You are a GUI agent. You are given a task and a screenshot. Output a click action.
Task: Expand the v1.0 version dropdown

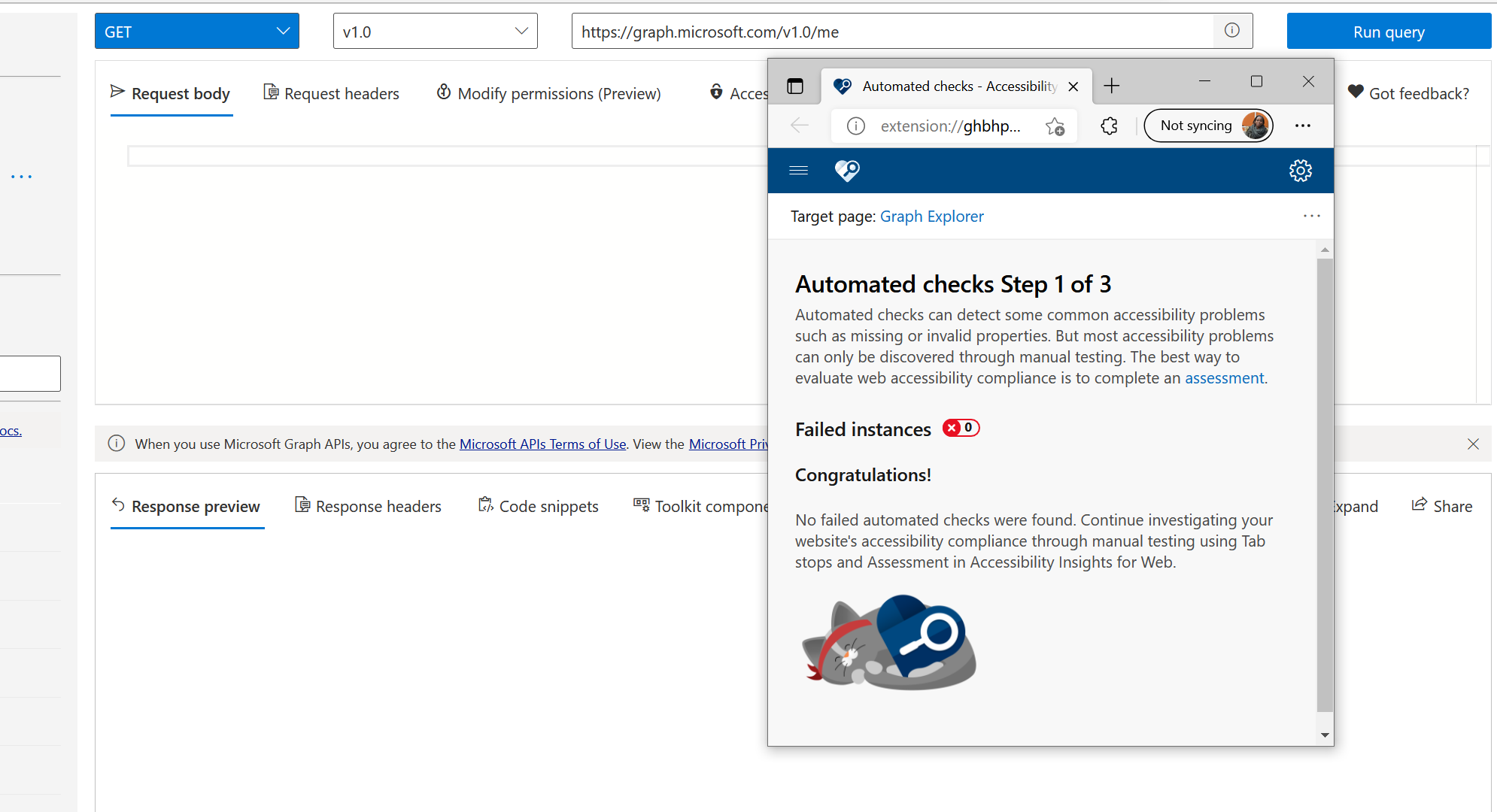435,32
